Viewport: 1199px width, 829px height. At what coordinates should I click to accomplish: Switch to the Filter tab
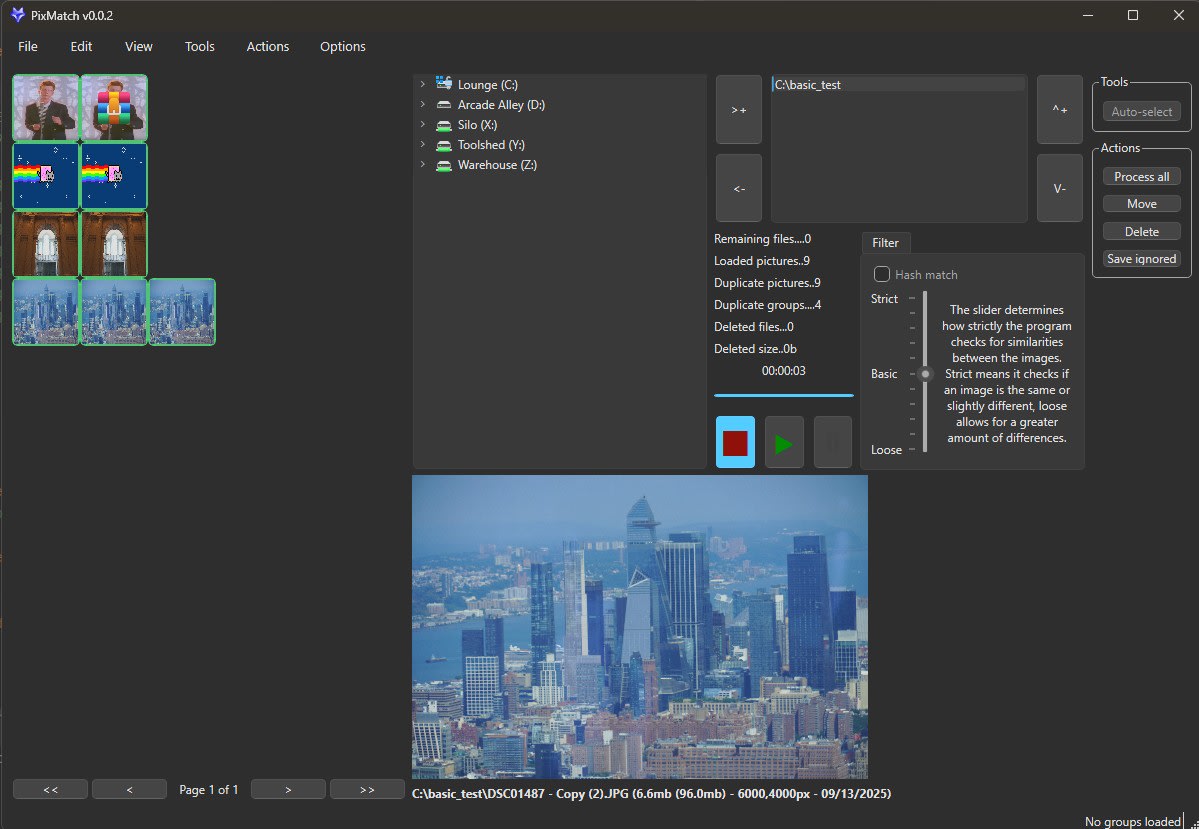pos(886,242)
